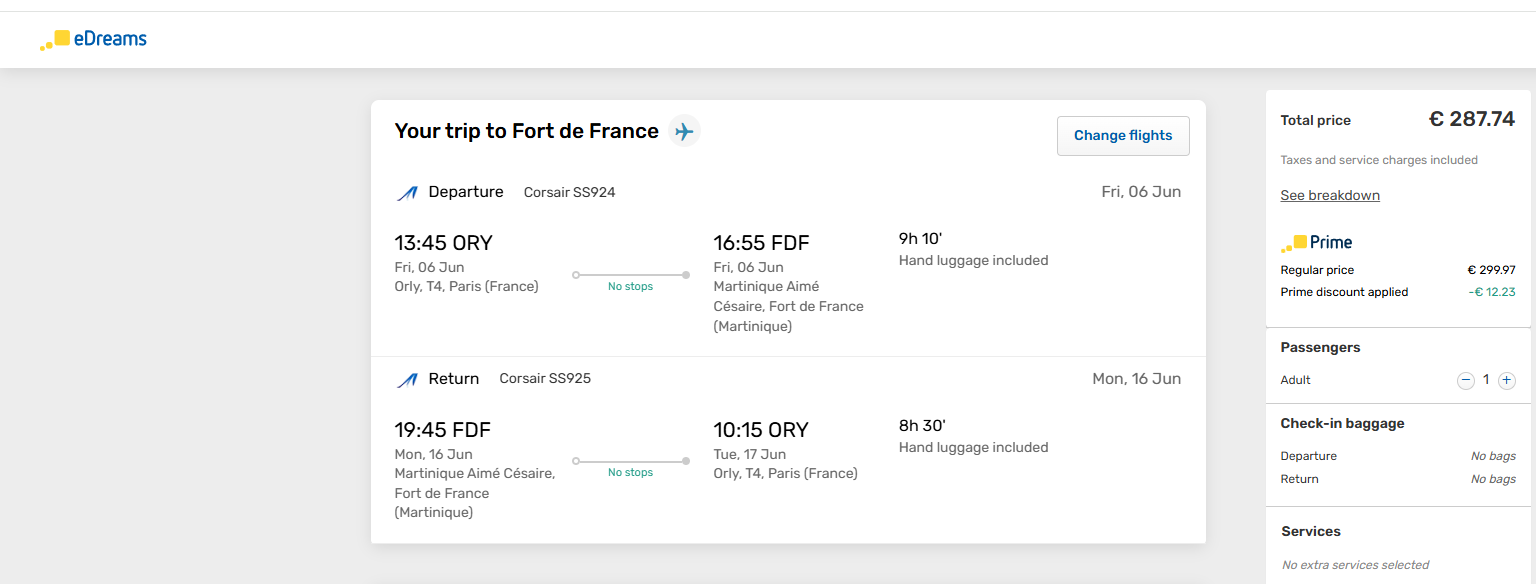
Task: Click the eDreams logo
Action: 93,40
